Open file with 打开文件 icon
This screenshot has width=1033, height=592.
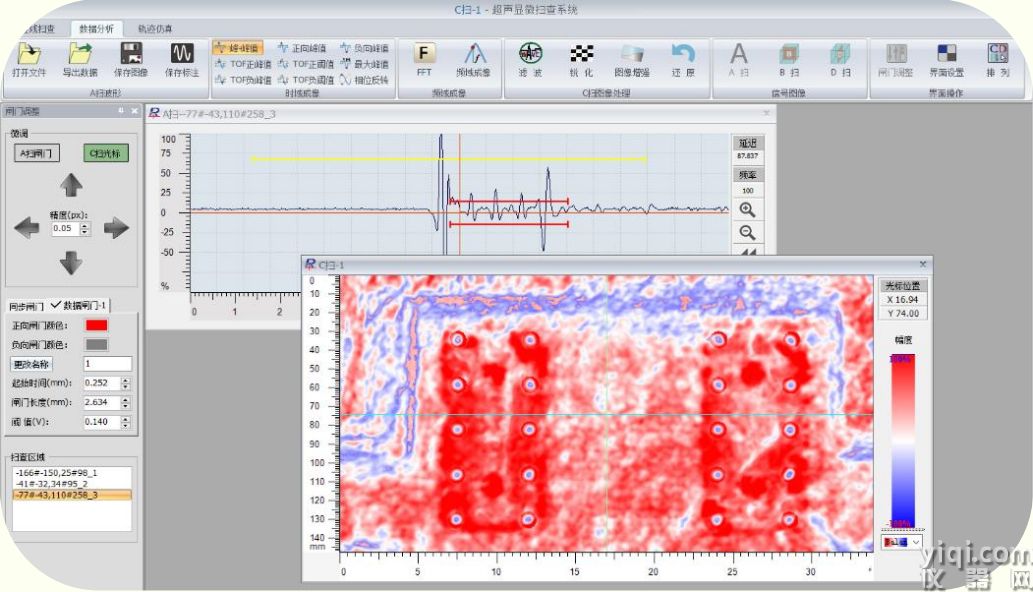pos(28,59)
